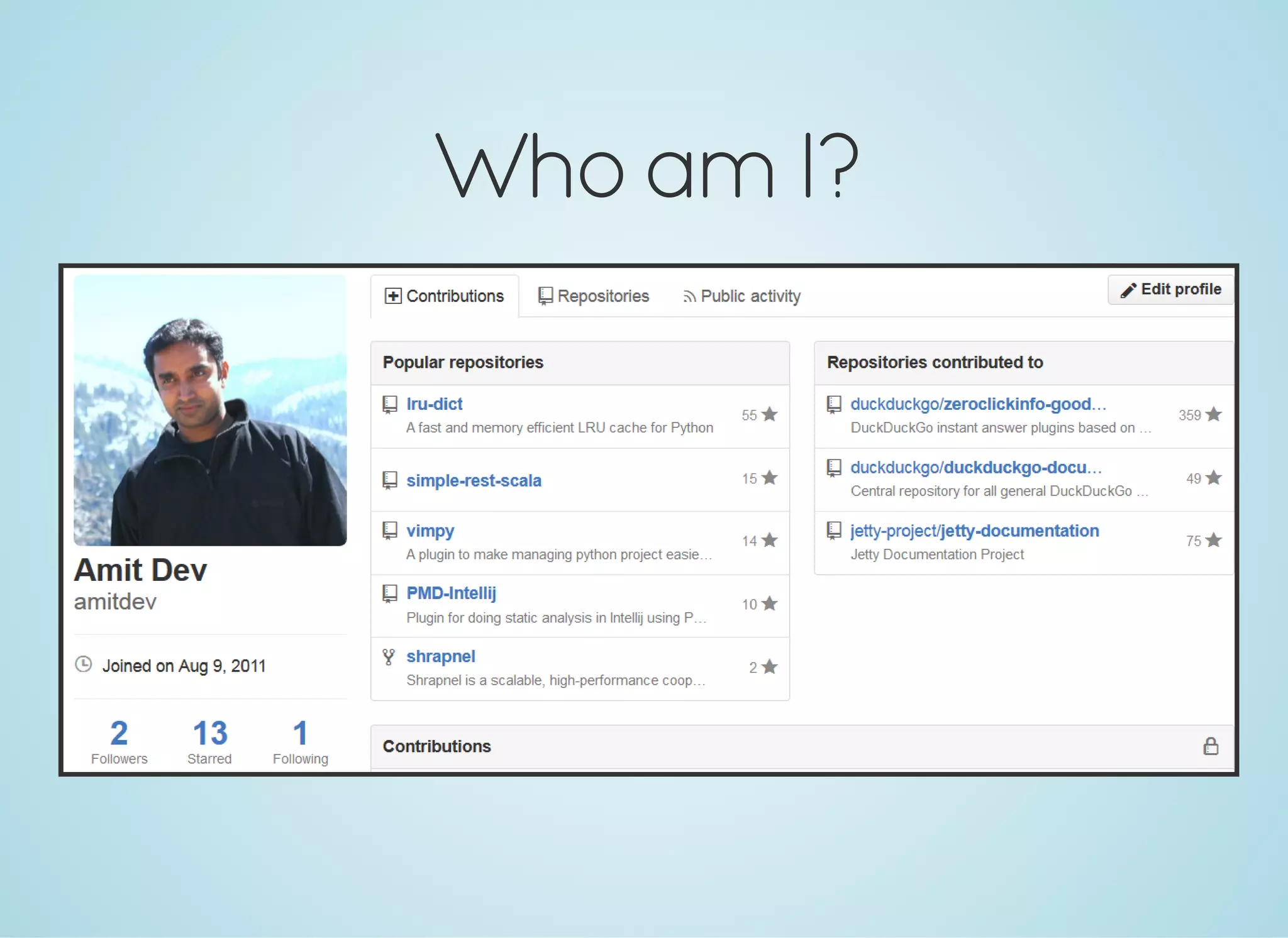Click repo icon beside duckduckgo/zeroclickinfo-good
Viewport: 1288px width, 938px height.
pos(834,404)
